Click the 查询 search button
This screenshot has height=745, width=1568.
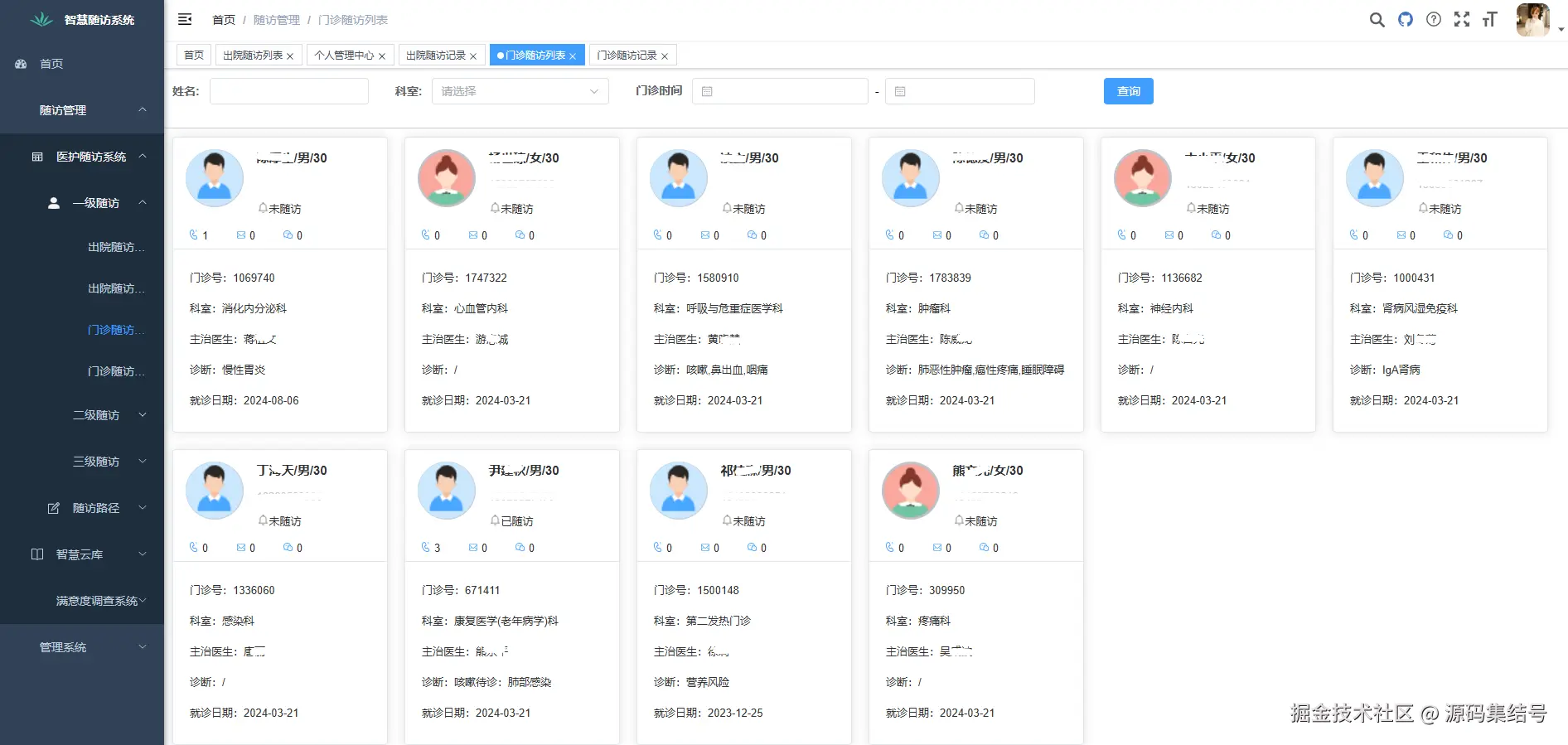coord(1129,91)
